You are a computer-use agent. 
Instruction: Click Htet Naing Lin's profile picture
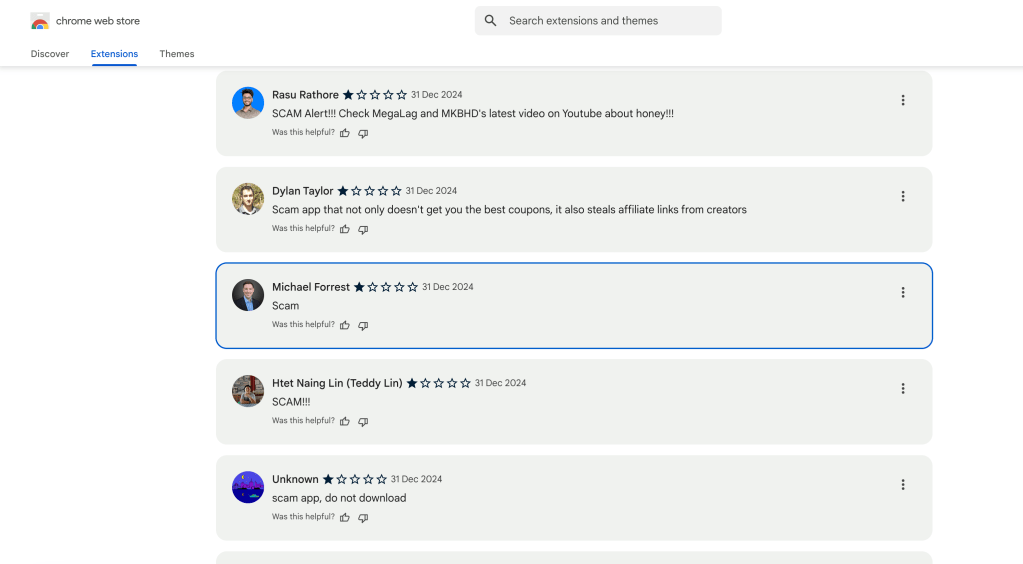point(248,390)
